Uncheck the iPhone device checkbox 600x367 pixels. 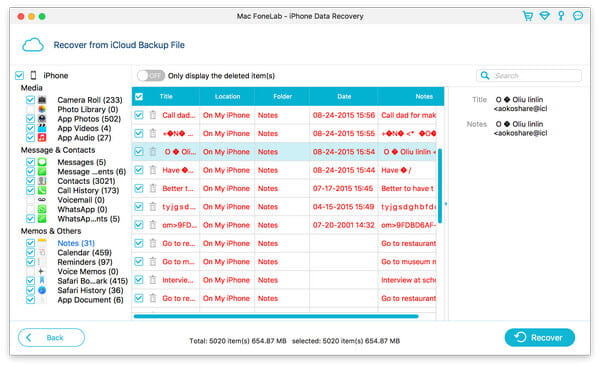coord(20,75)
